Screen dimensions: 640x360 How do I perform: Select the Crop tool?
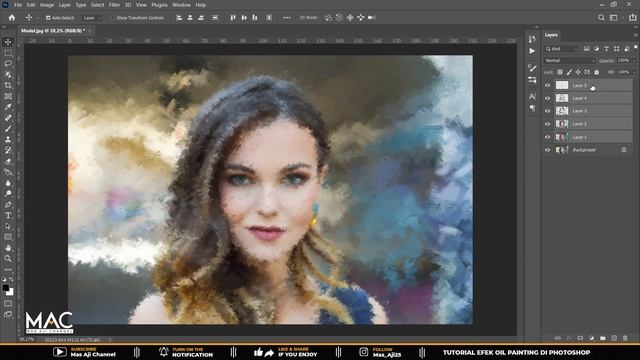click(8, 85)
